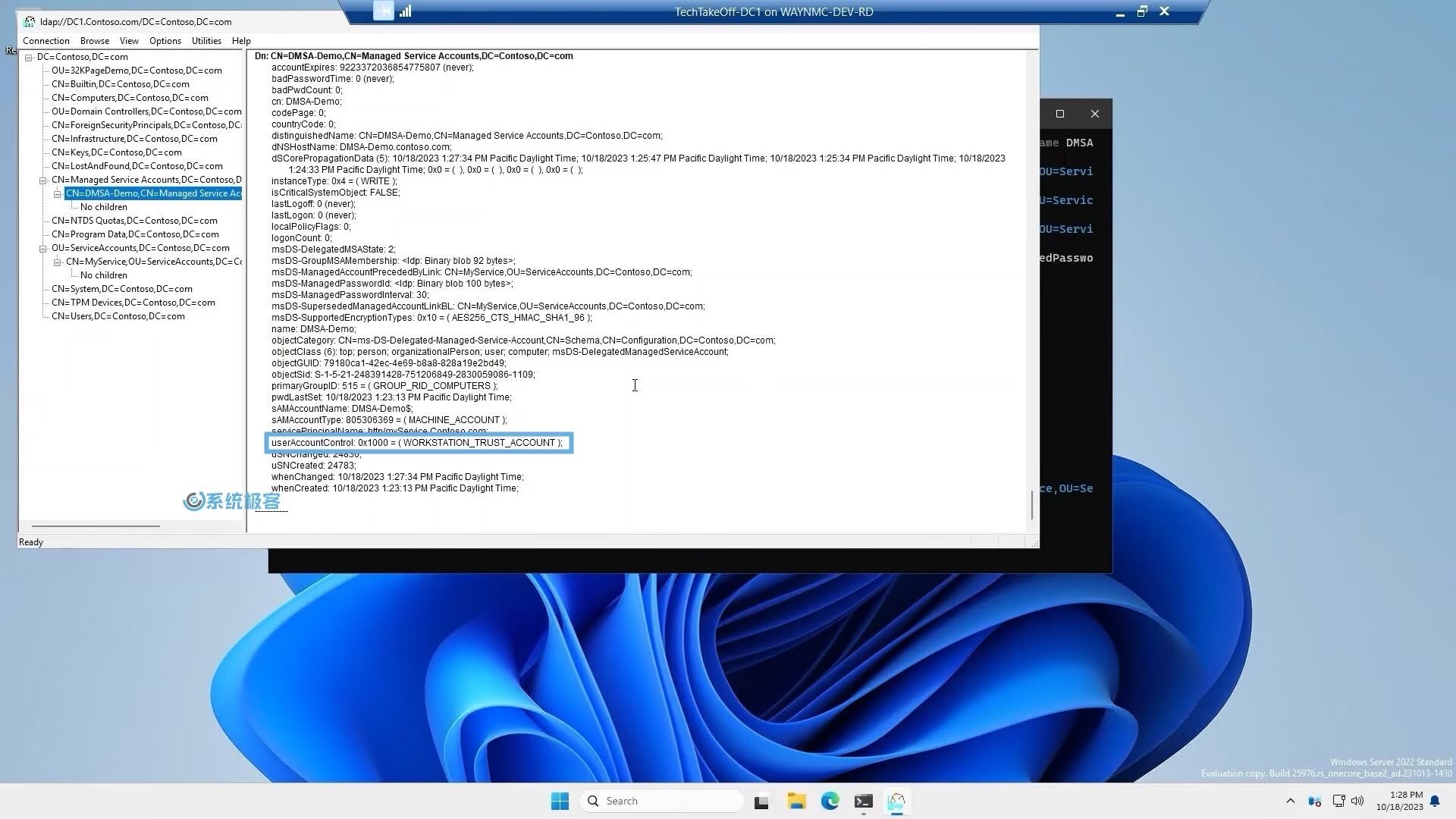Open the View menu in Ldp

pos(129,41)
